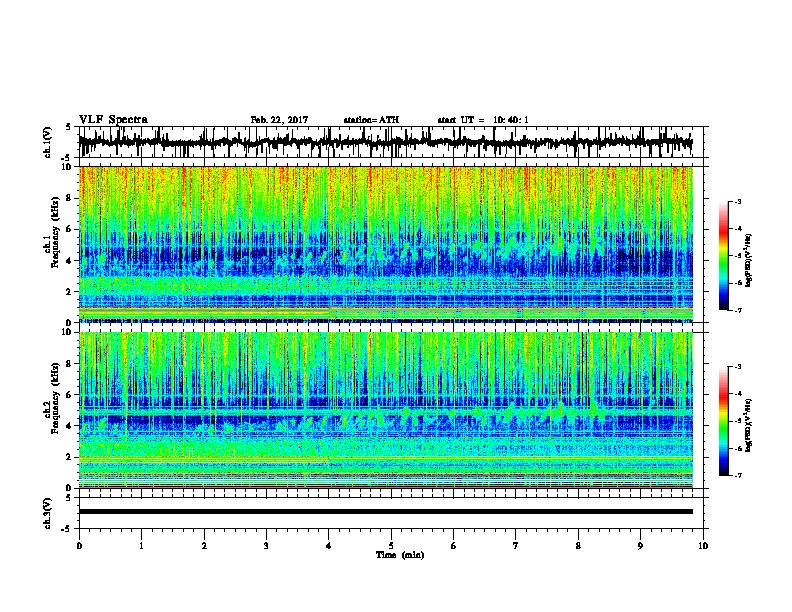The height and width of the screenshot is (612, 792).
Task: Click the ch.1 spectrogram color bar
Action: pyautogui.click(x=724, y=256)
